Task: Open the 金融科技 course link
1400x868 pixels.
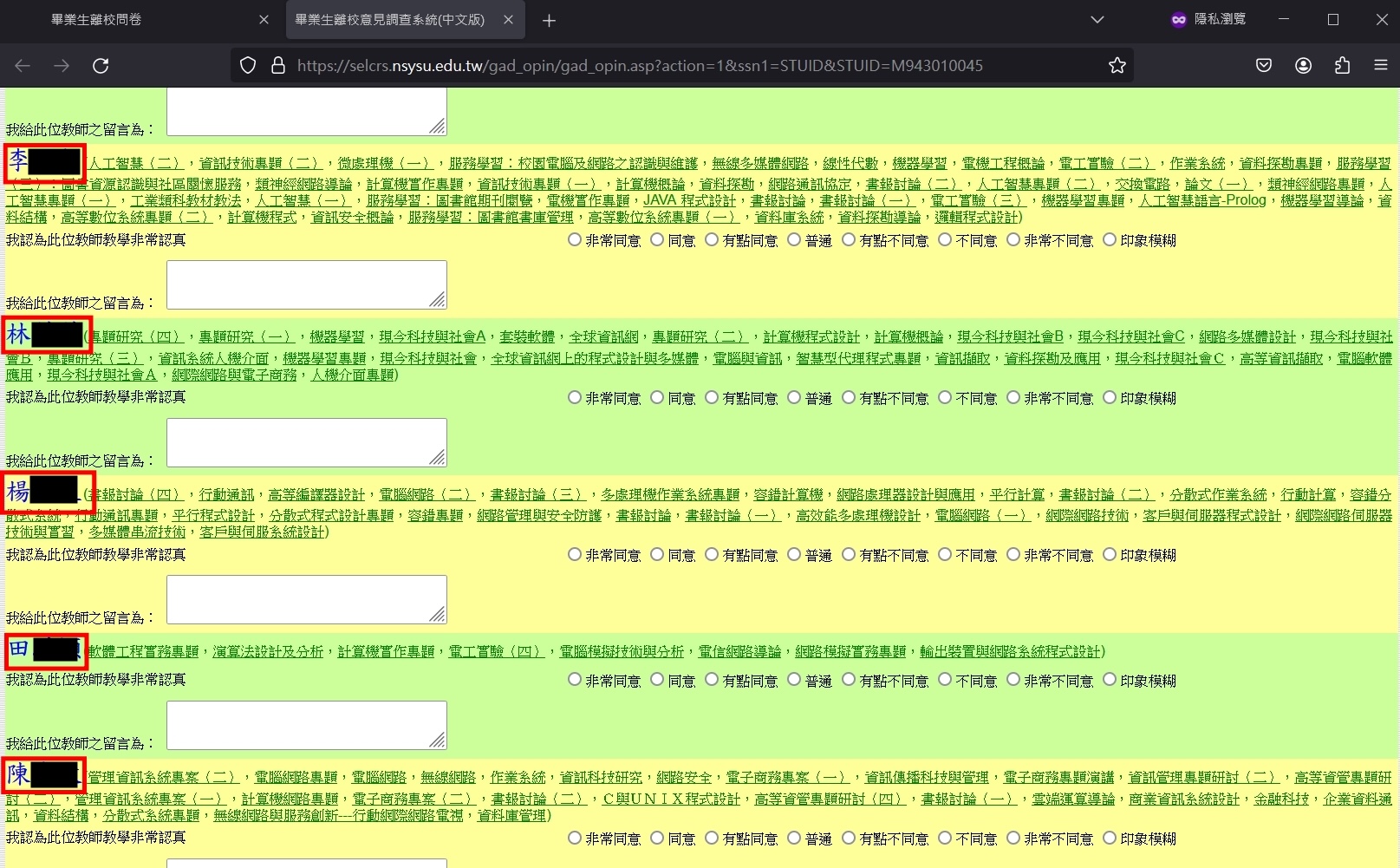Action: click(x=1281, y=799)
